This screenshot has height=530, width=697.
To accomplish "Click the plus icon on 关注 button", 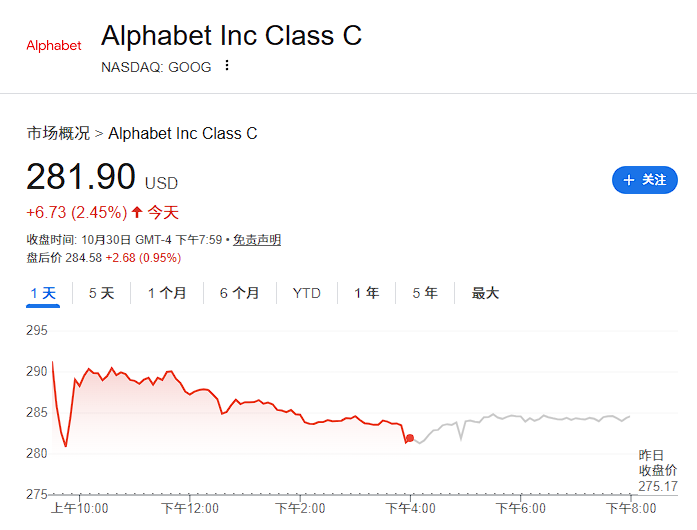I will 629,180.
